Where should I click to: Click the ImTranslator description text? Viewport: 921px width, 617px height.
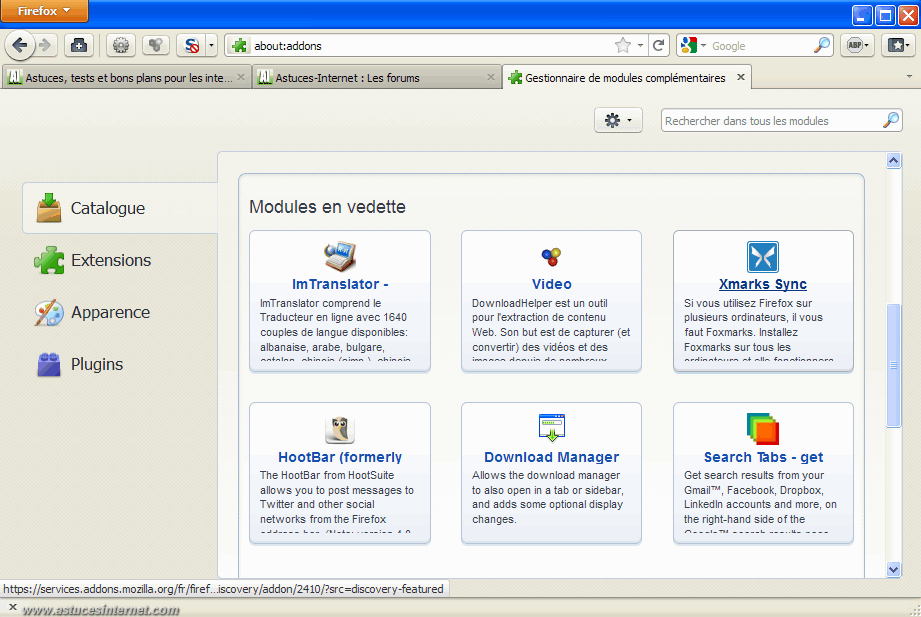click(x=335, y=328)
